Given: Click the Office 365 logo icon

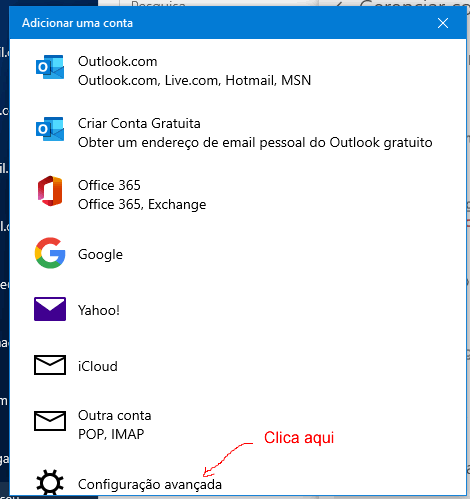Looking at the screenshot, I should [x=50, y=191].
